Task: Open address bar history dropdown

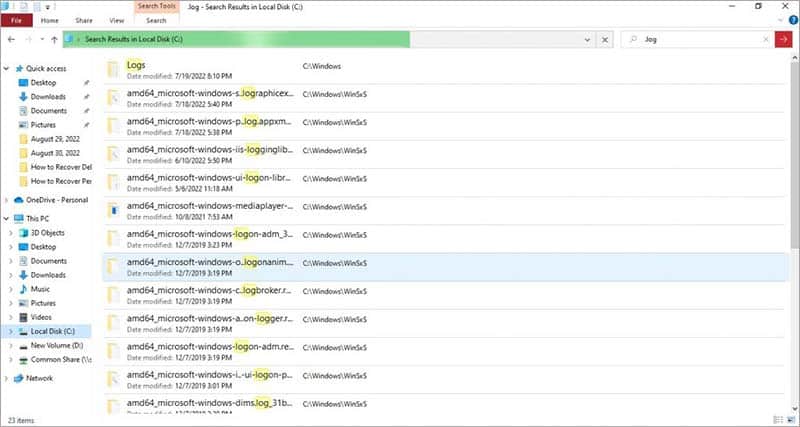Action: tap(587, 39)
